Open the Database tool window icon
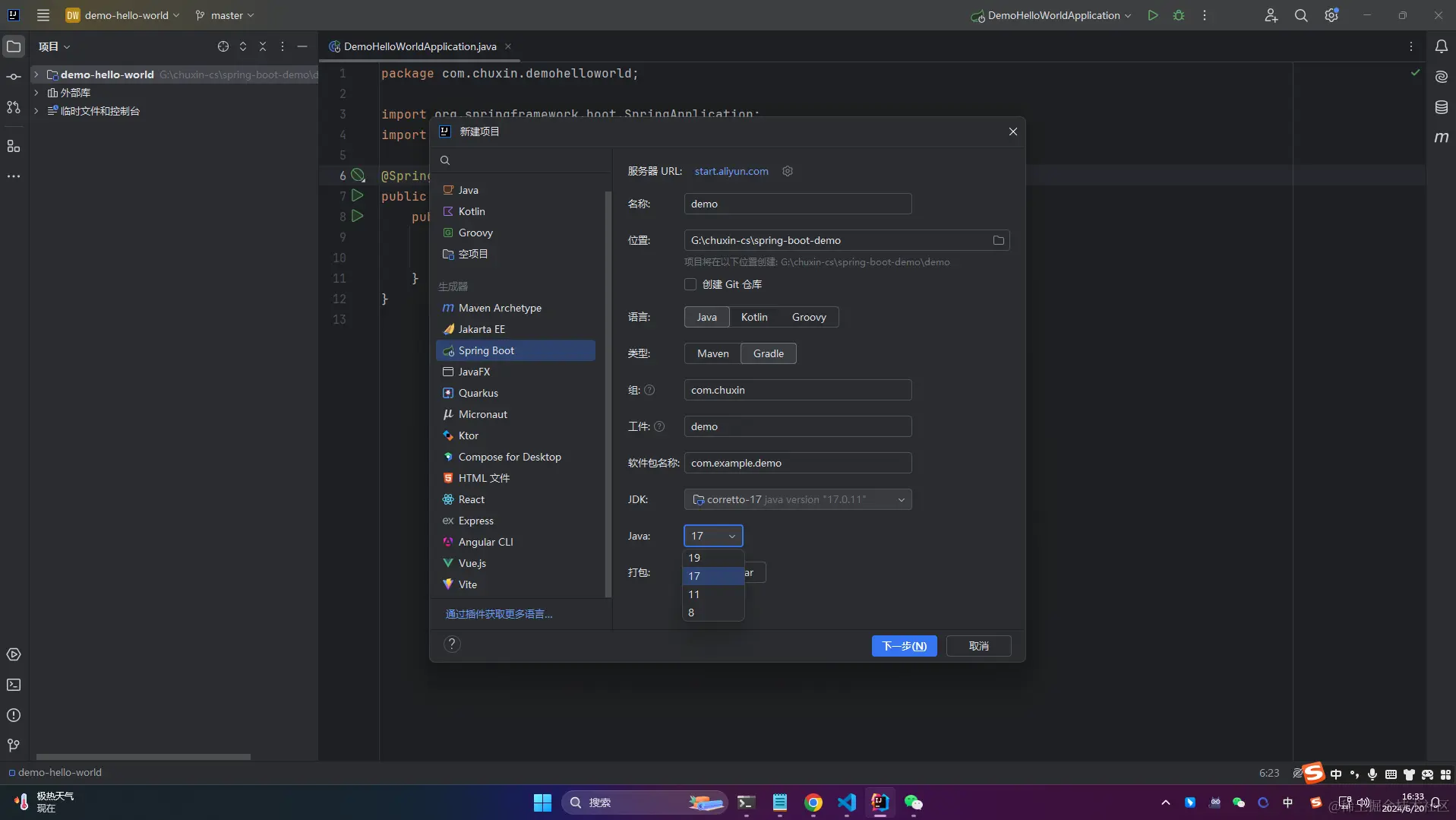Screen dimensions: 1456x820 [x=1441, y=107]
